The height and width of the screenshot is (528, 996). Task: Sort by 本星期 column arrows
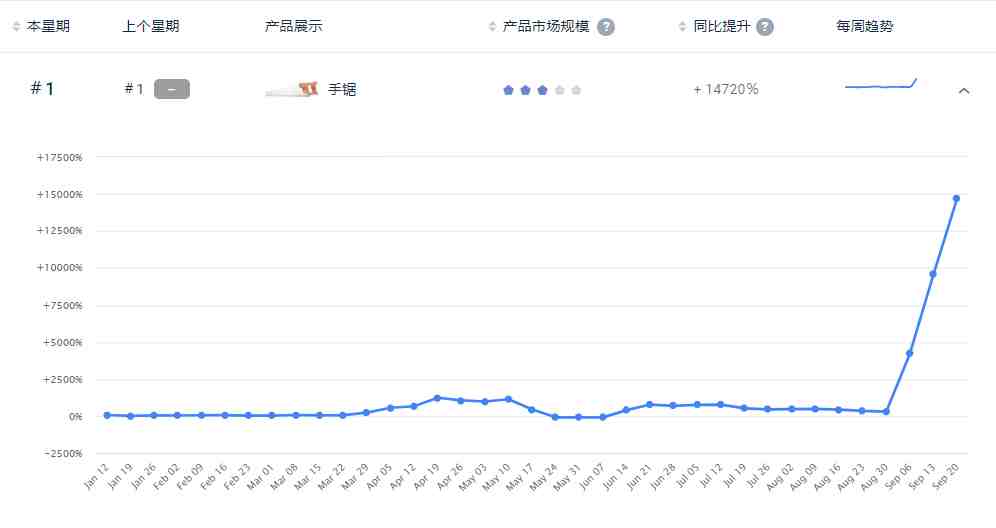point(16,27)
